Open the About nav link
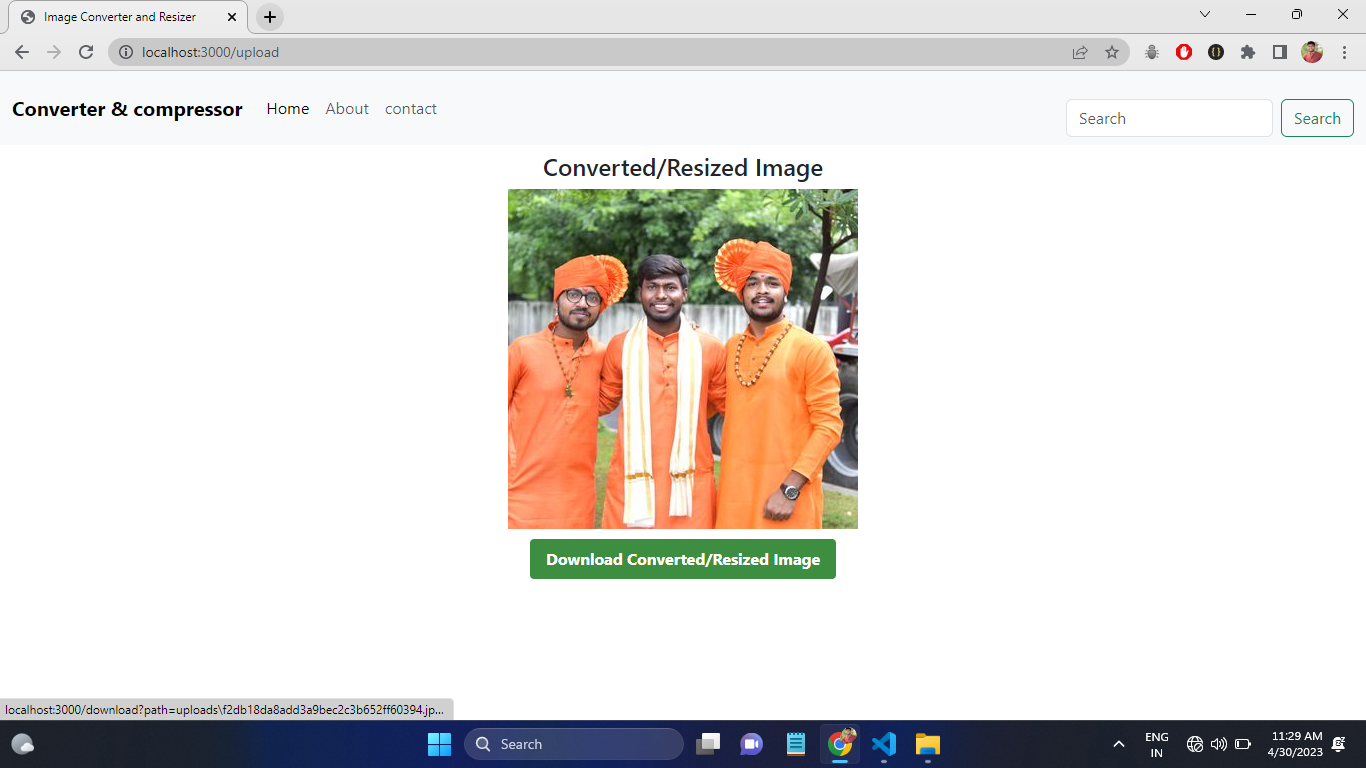 tap(347, 109)
